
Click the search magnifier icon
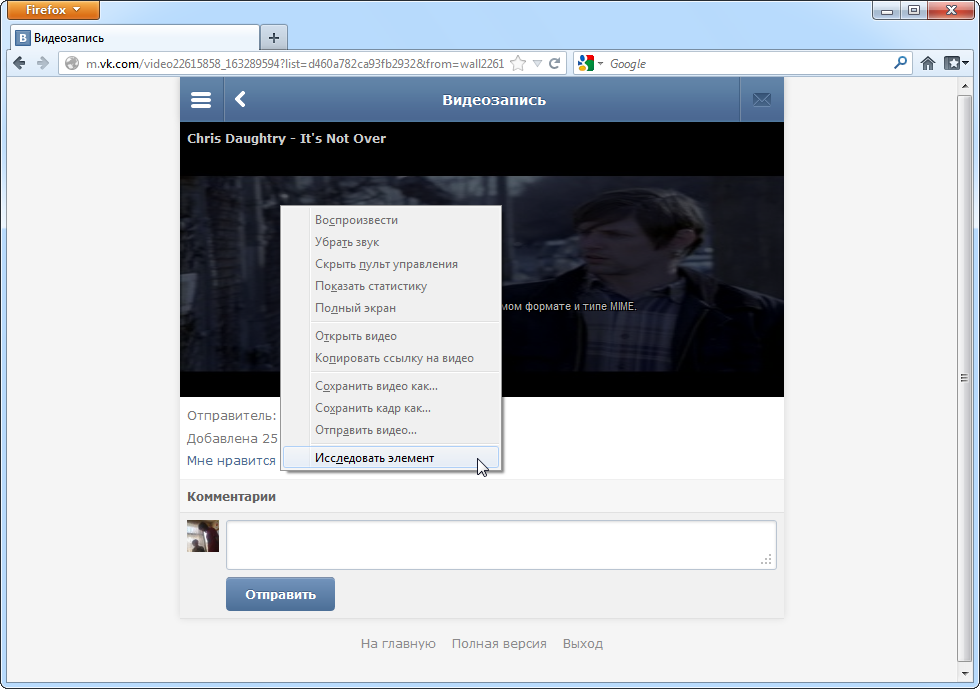coord(900,63)
